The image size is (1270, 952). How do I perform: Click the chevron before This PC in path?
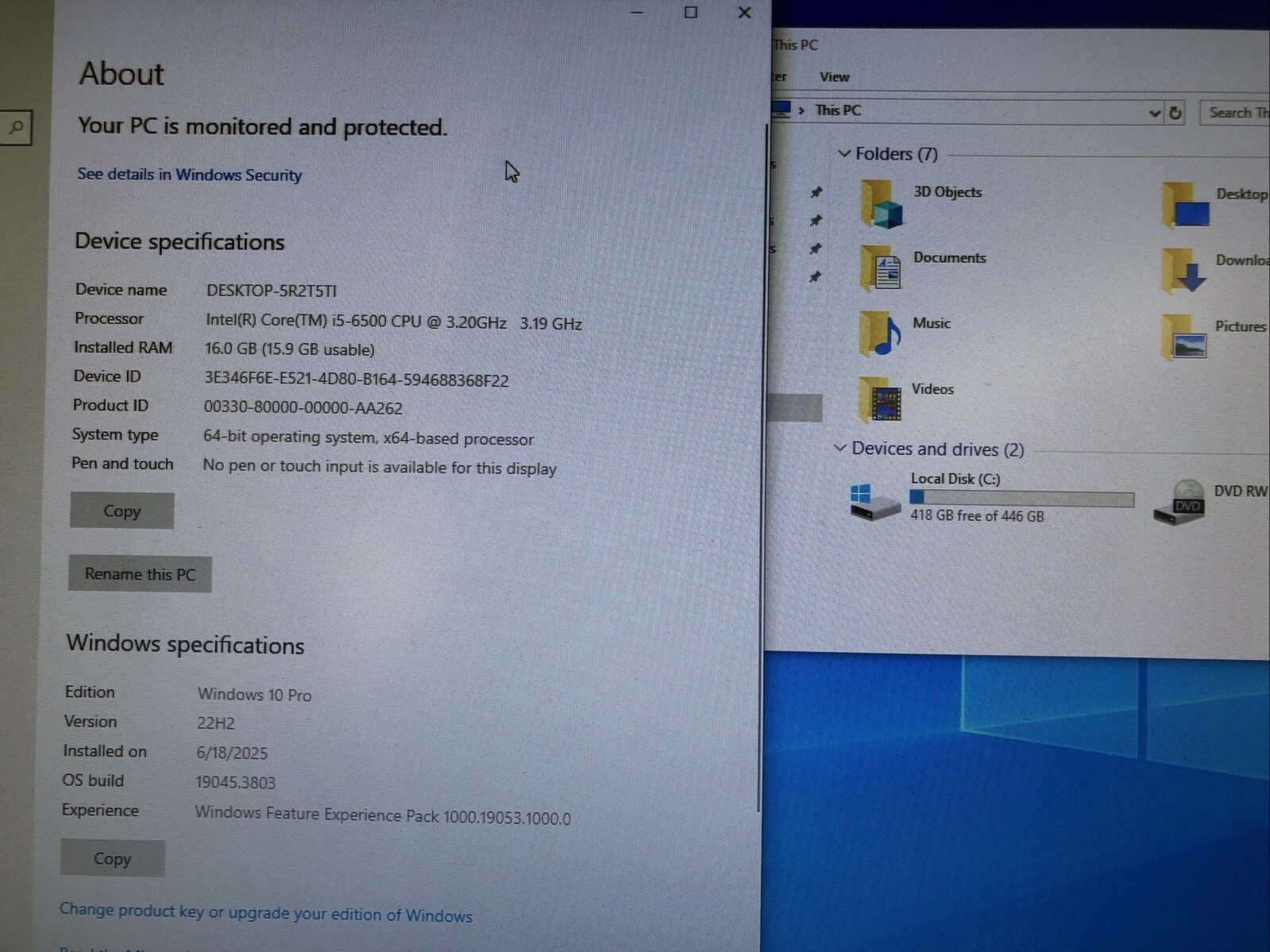(801, 110)
